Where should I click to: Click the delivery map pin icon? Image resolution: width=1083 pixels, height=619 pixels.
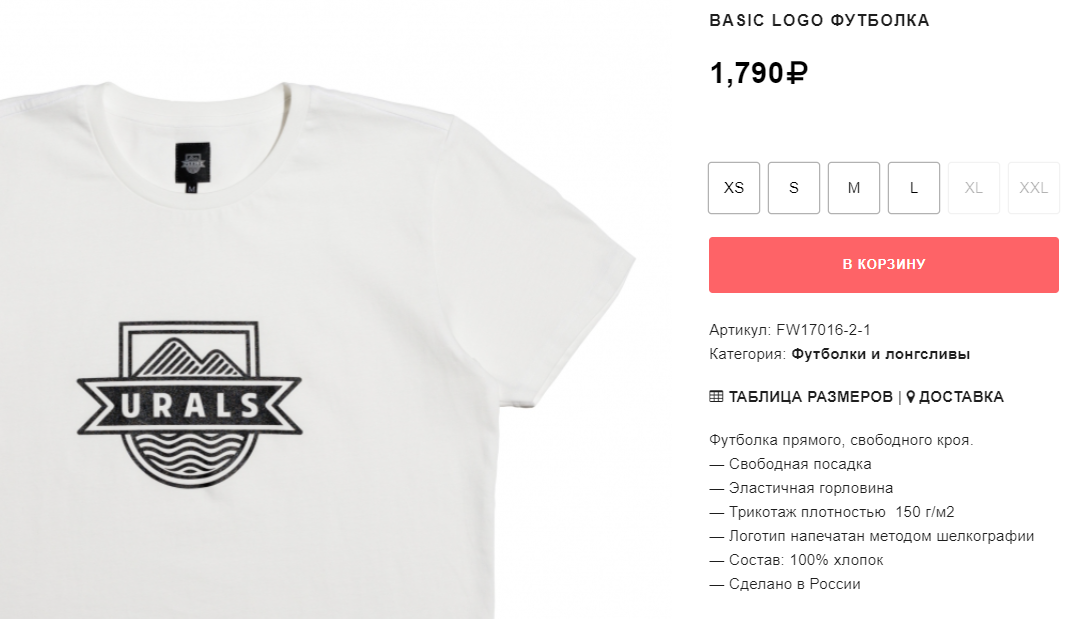pos(910,397)
